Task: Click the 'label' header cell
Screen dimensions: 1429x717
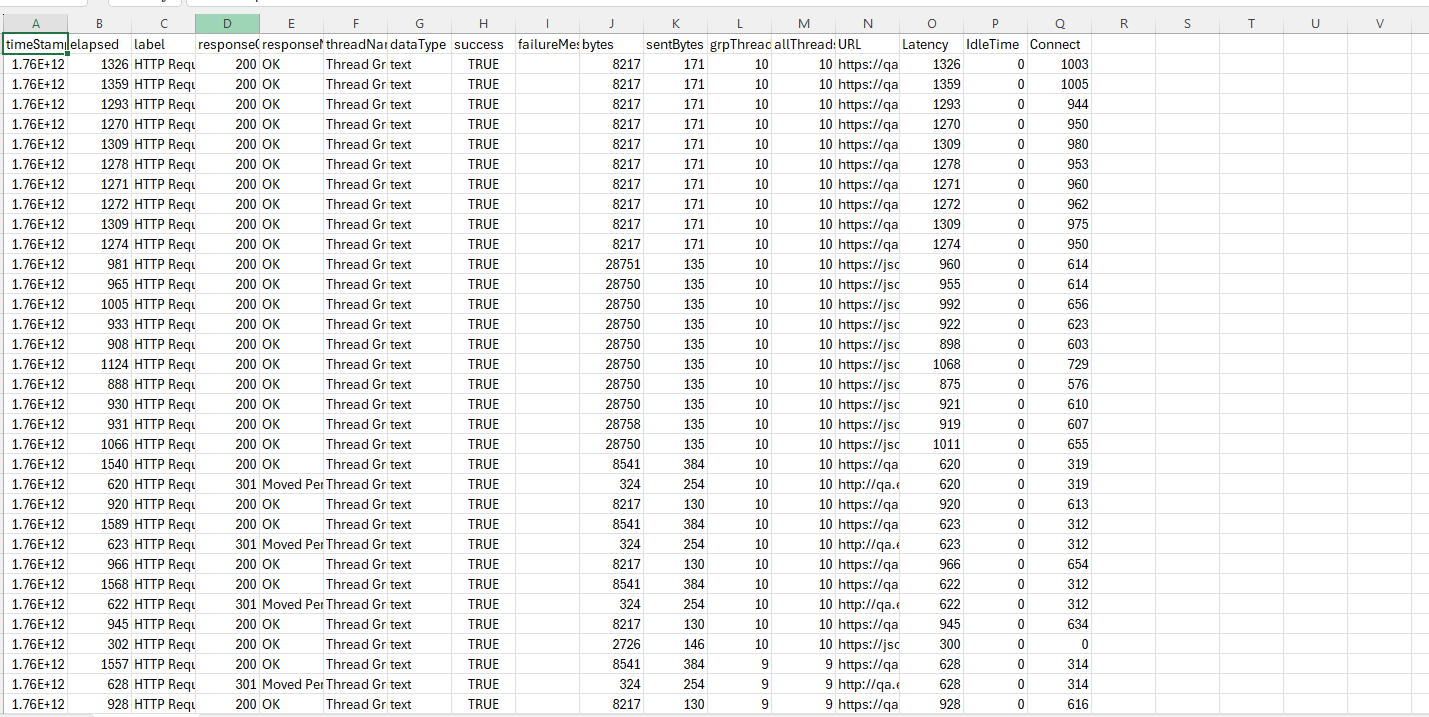Action: [x=163, y=44]
